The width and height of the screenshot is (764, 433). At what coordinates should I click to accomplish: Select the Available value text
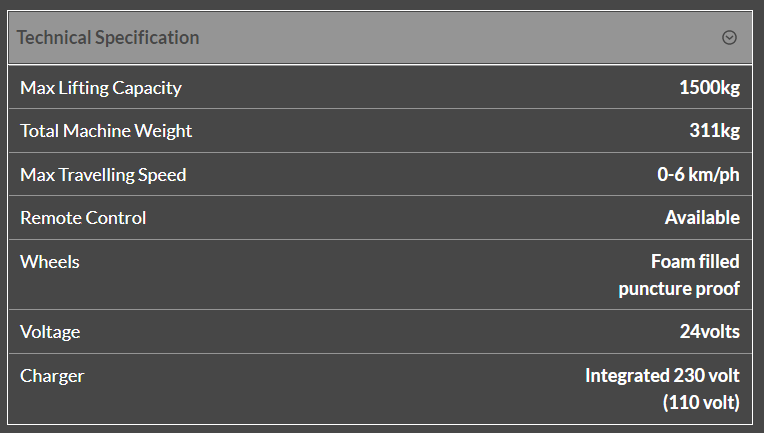tap(702, 218)
